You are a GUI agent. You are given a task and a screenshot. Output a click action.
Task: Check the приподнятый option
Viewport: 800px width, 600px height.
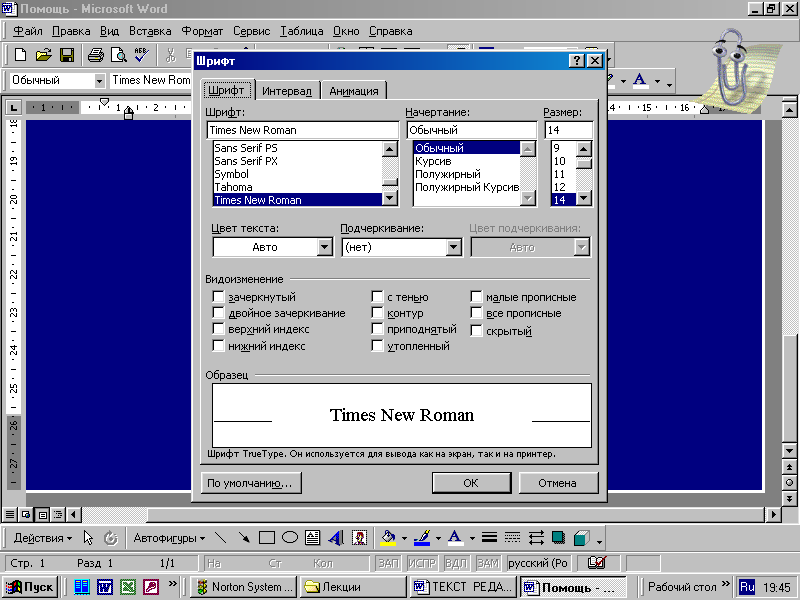point(378,329)
